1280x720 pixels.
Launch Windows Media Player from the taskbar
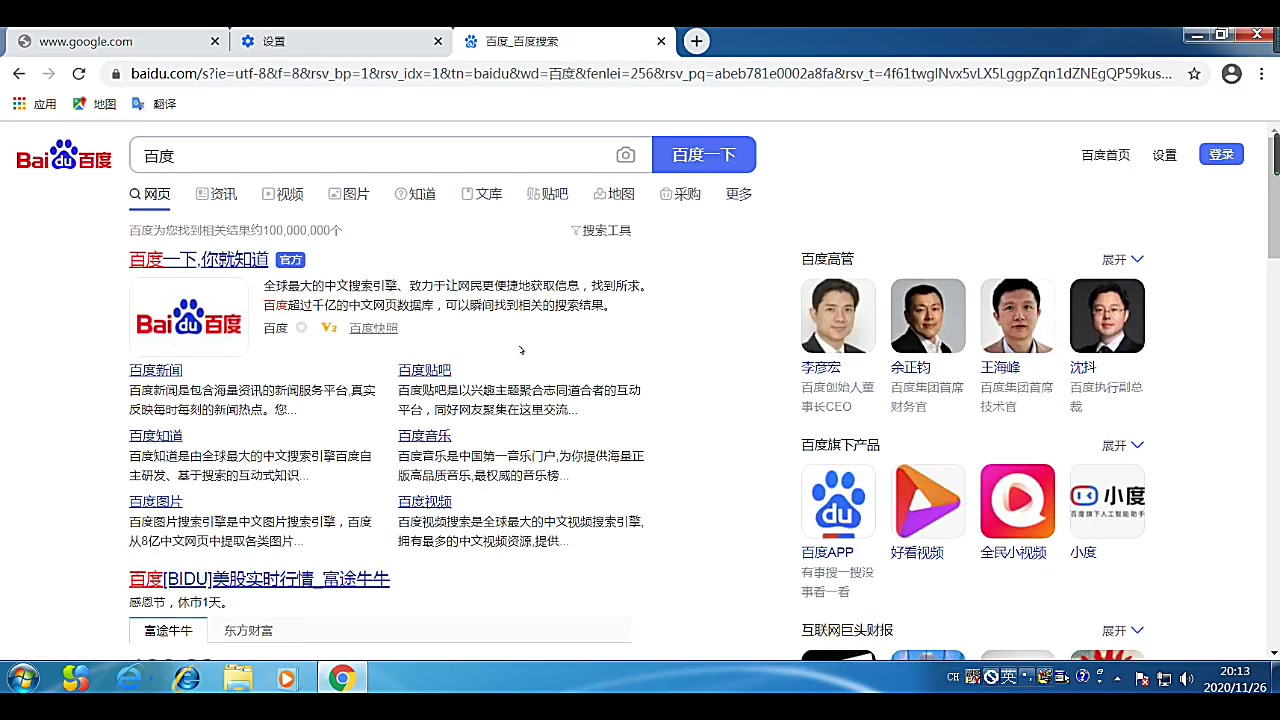tap(286, 678)
